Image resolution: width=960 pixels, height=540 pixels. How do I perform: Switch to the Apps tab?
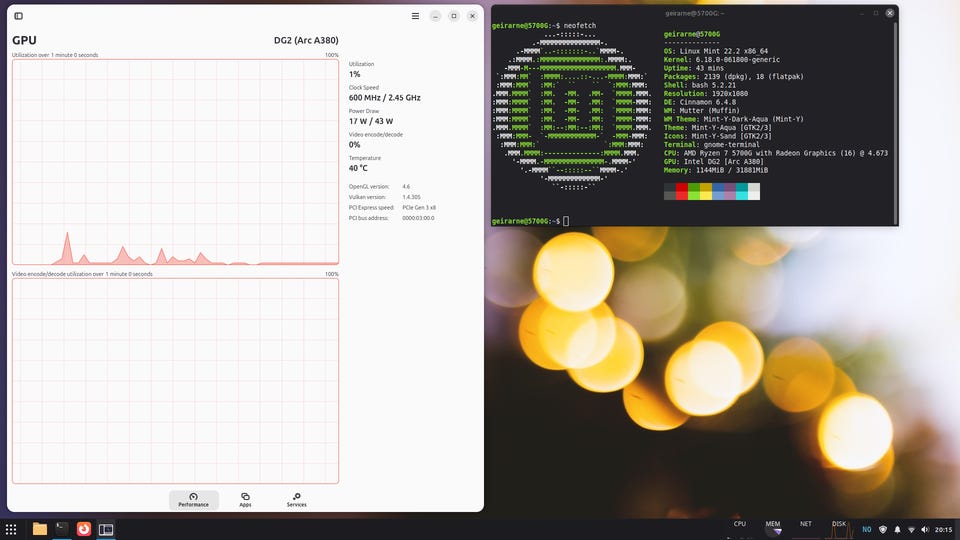tap(245, 499)
